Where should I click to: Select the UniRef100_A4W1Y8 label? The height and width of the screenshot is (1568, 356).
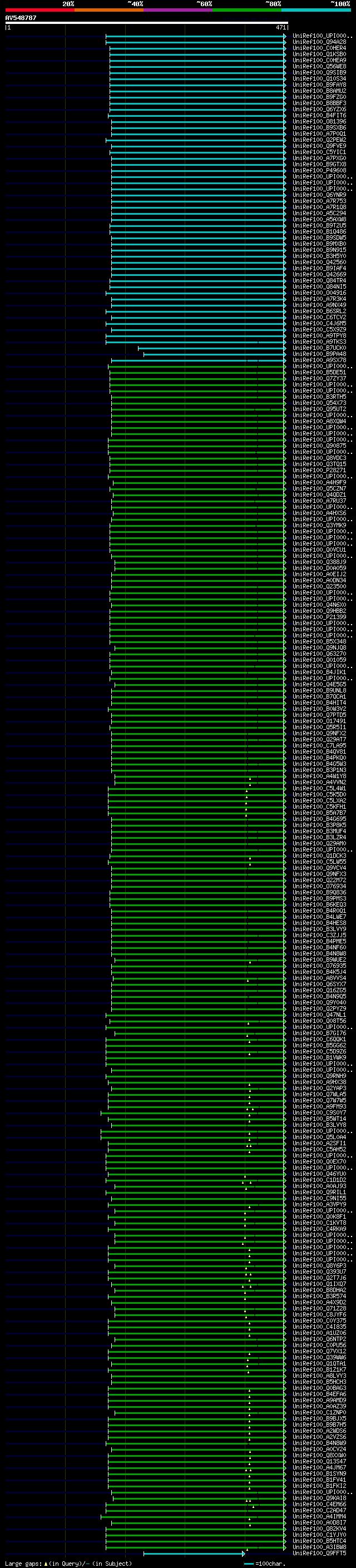(x=319, y=776)
